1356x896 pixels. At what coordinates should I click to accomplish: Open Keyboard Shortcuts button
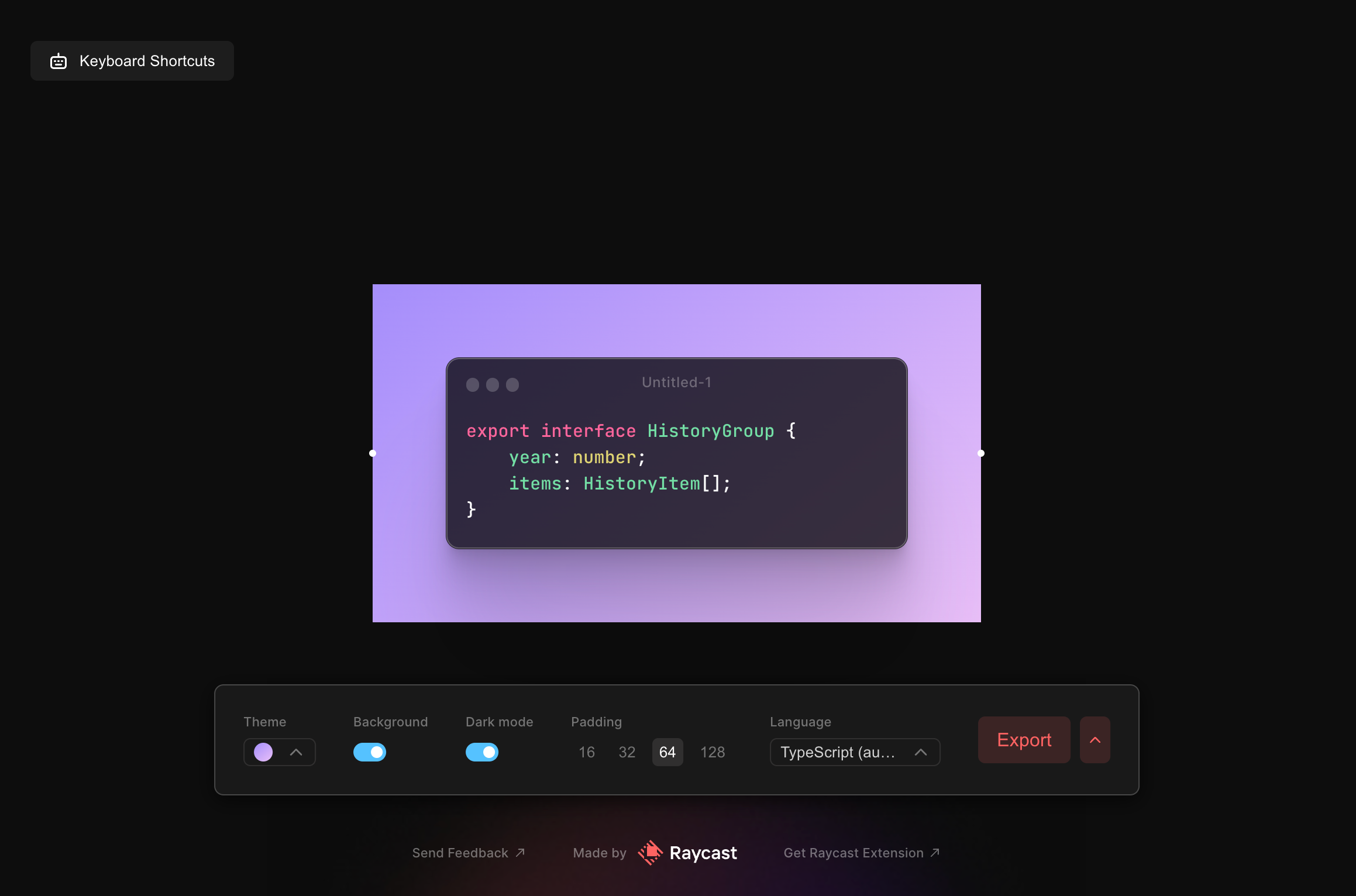pyautogui.click(x=132, y=61)
